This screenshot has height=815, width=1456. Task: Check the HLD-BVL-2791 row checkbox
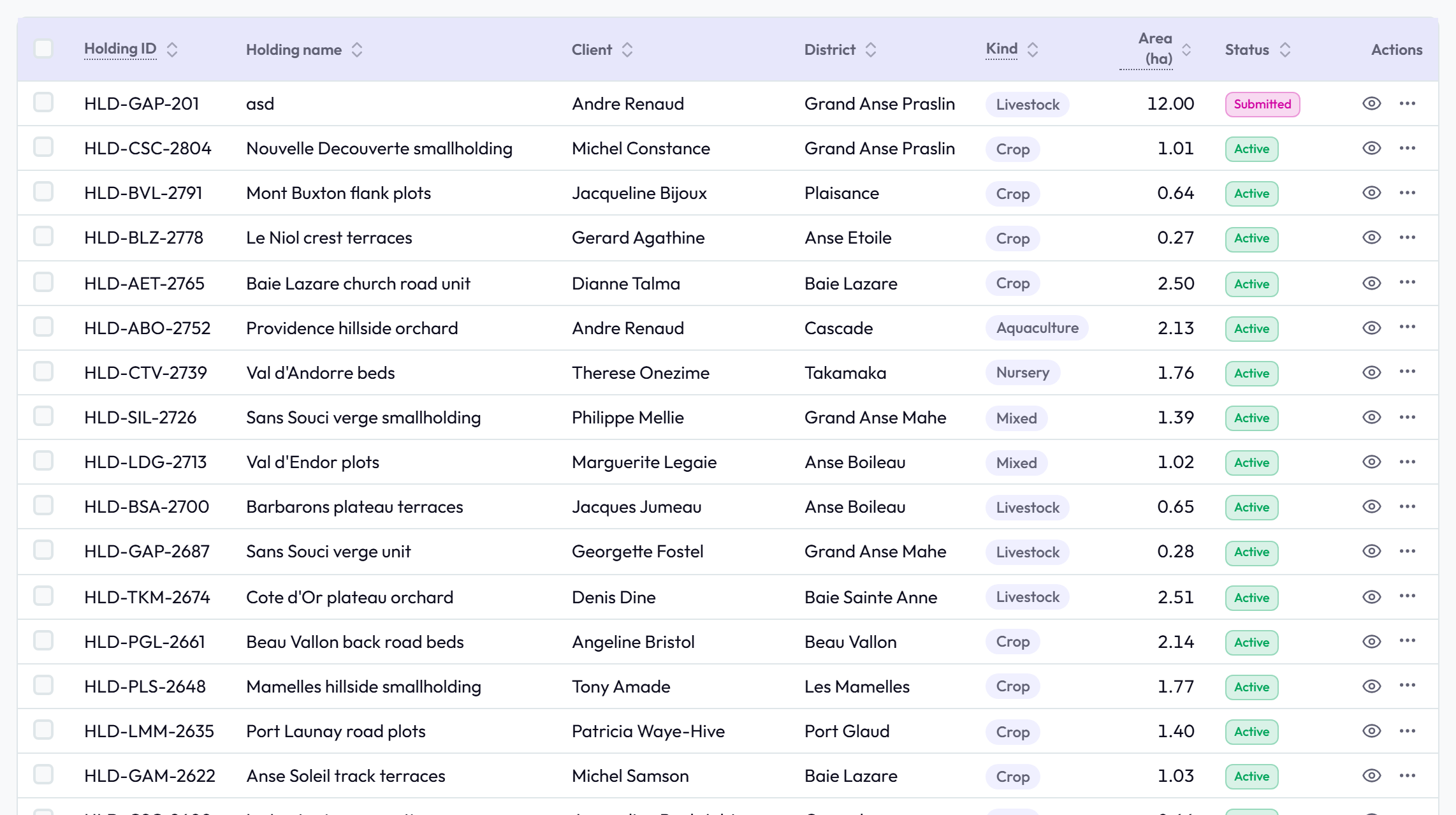43,191
